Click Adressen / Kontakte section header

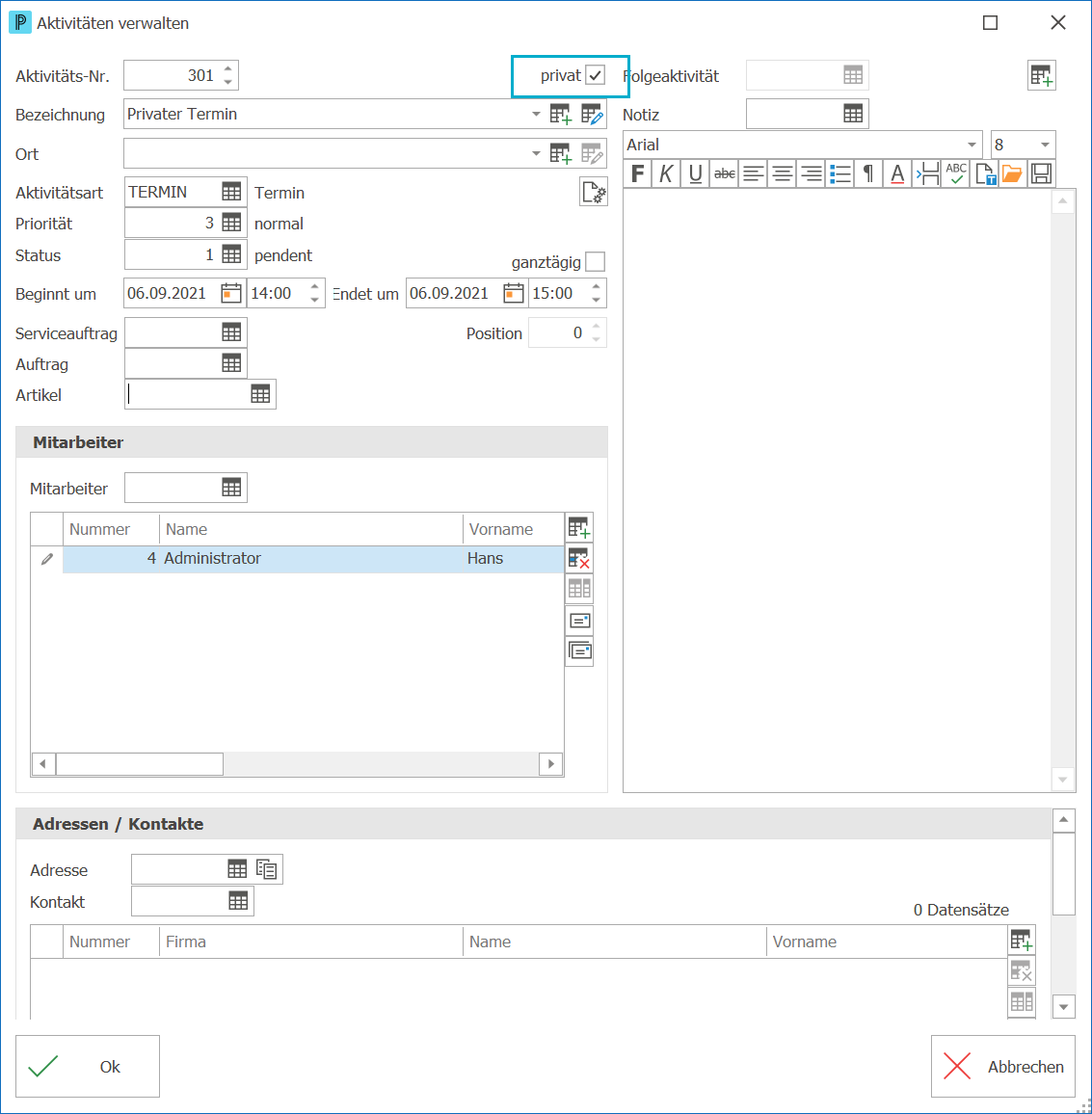coord(533,824)
